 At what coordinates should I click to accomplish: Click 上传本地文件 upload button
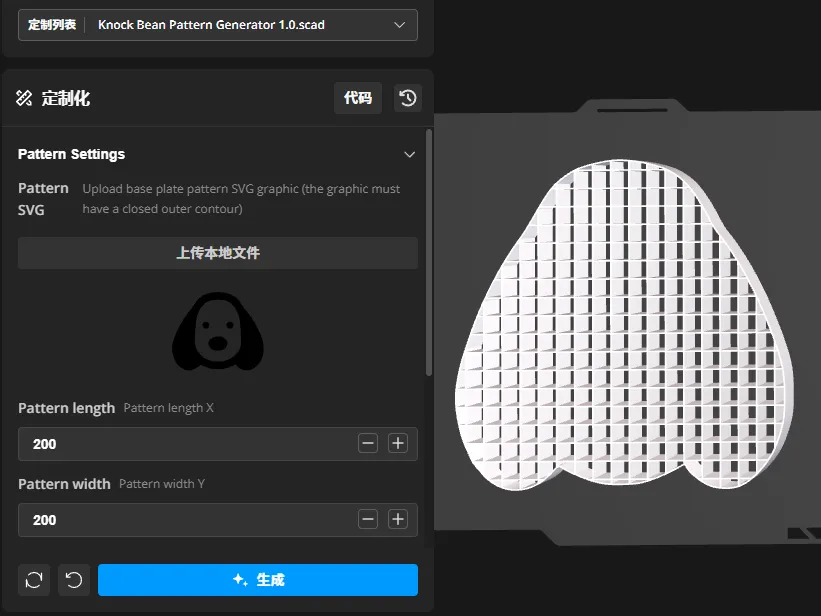pyautogui.click(x=218, y=253)
